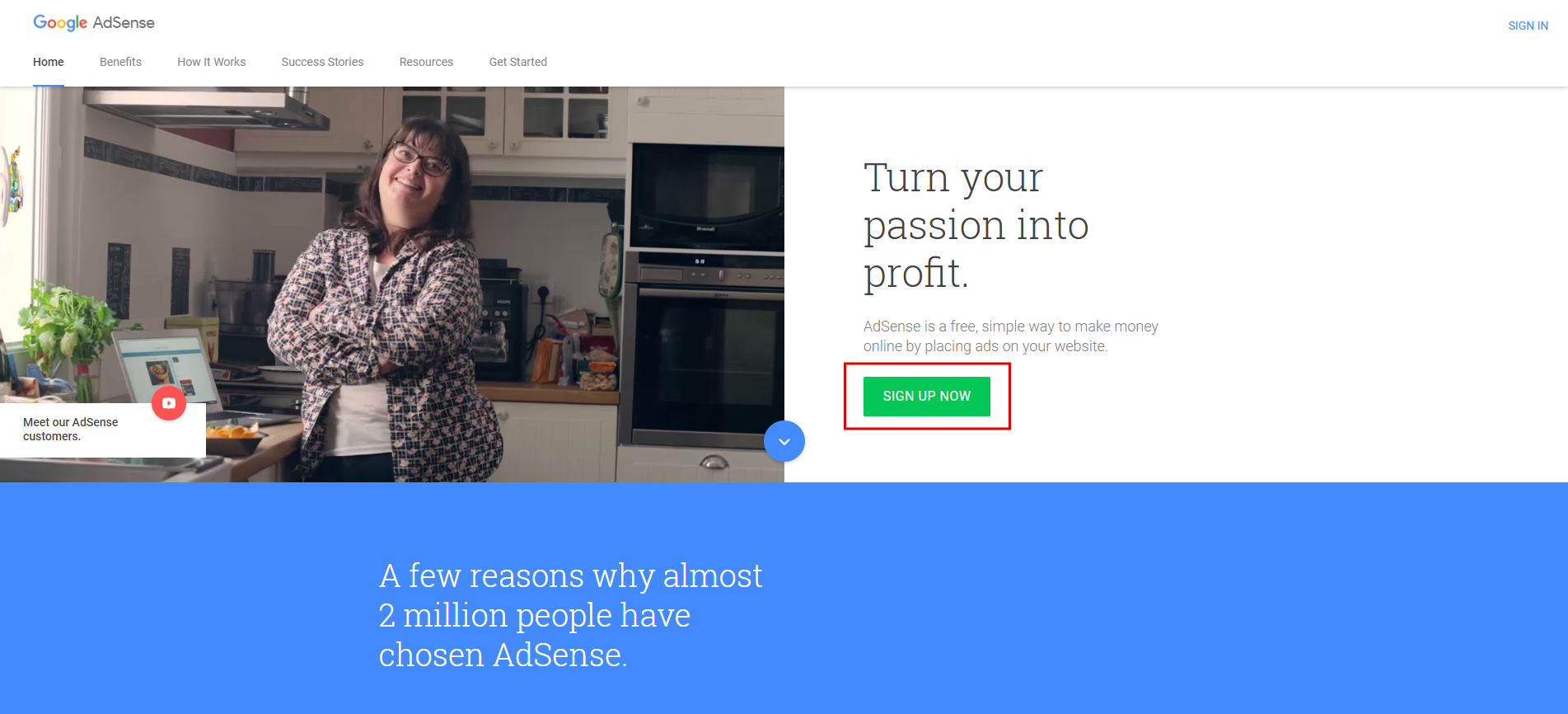Select the Get Started navigation item
The width and height of the screenshot is (1568, 714).
(518, 62)
